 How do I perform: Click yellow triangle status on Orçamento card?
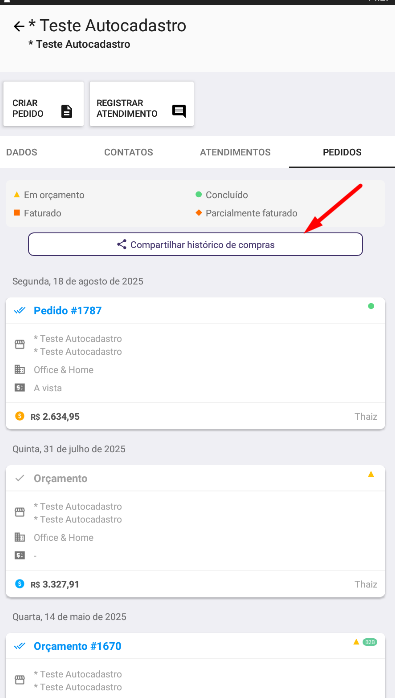point(371,475)
